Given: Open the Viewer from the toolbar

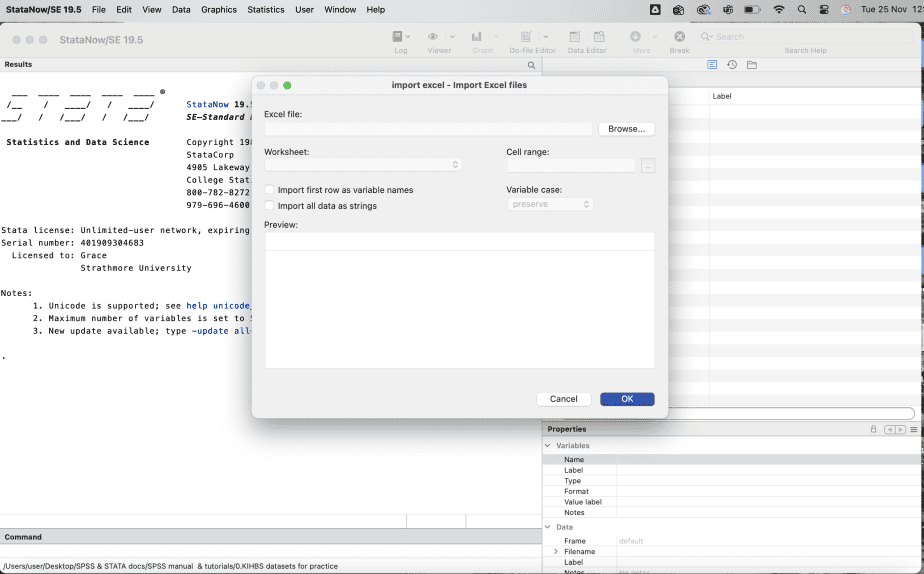Looking at the screenshot, I should (x=434, y=37).
